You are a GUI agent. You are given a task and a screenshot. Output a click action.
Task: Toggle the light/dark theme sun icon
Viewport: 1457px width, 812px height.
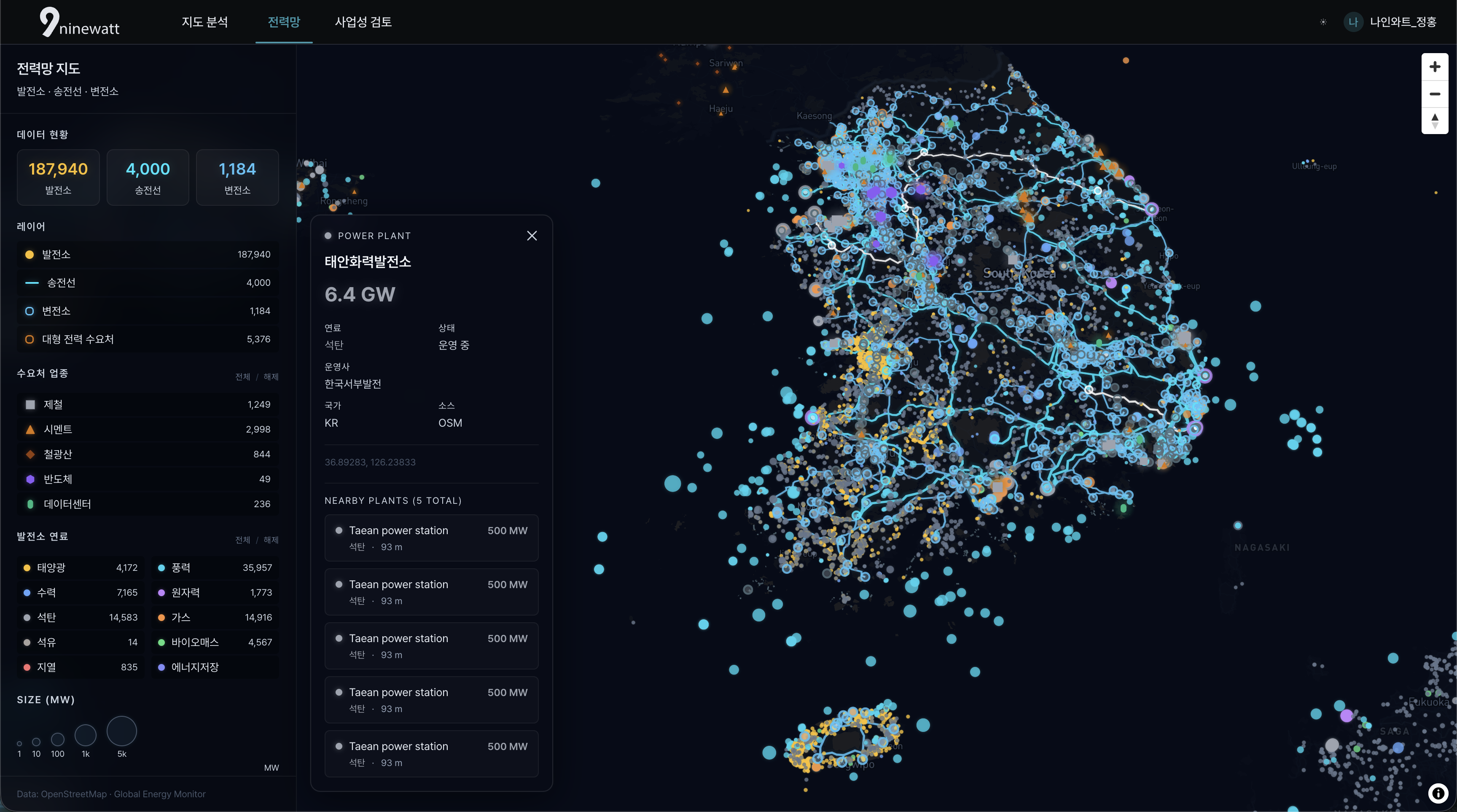click(1323, 22)
